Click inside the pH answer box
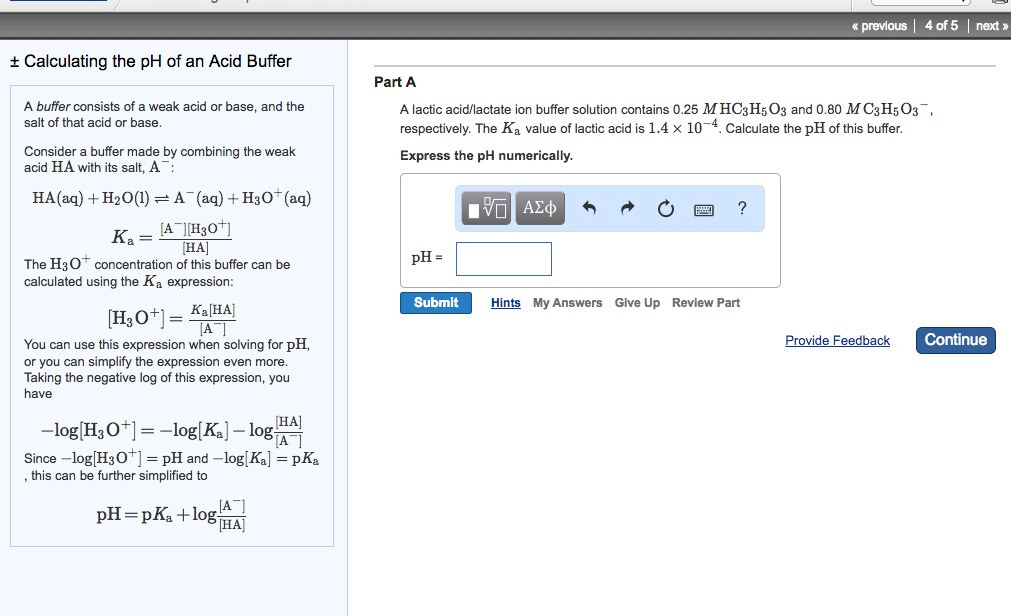Image resolution: width=1011 pixels, height=616 pixels. coord(503,258)
